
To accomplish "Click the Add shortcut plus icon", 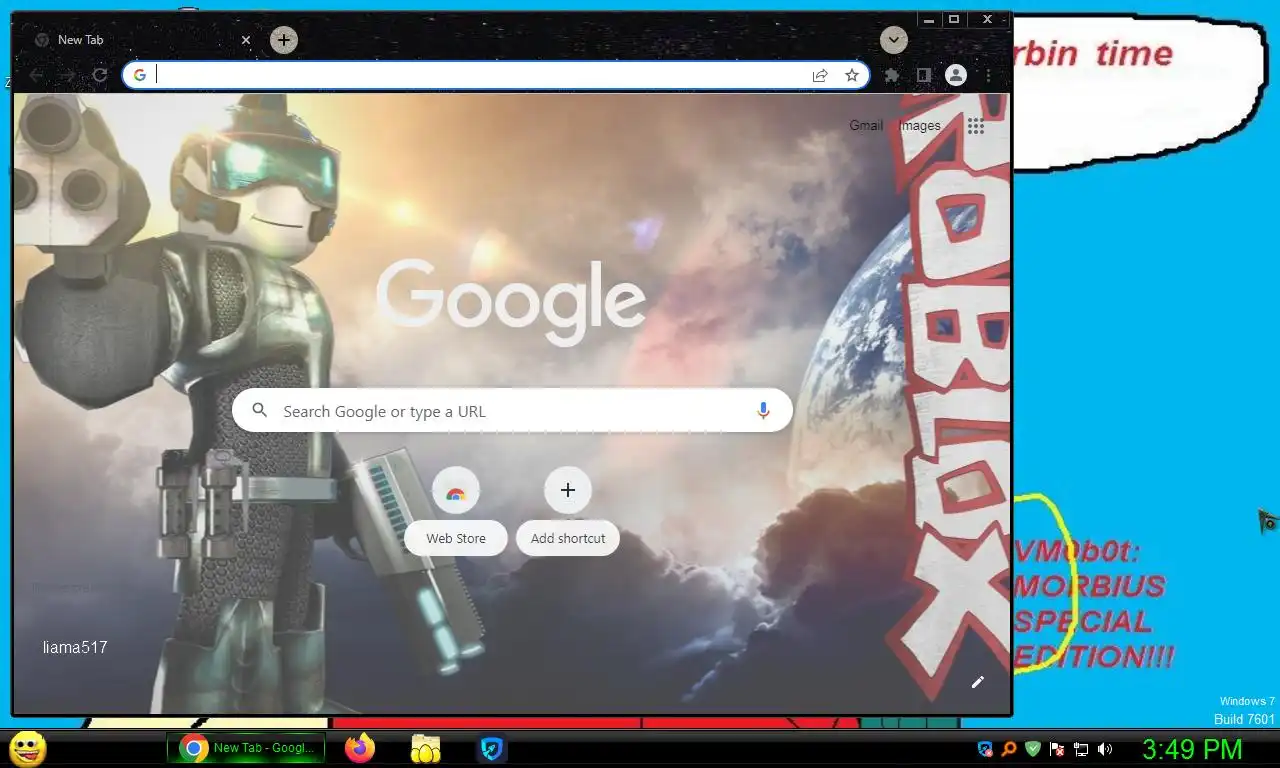I will click(568, 490).
